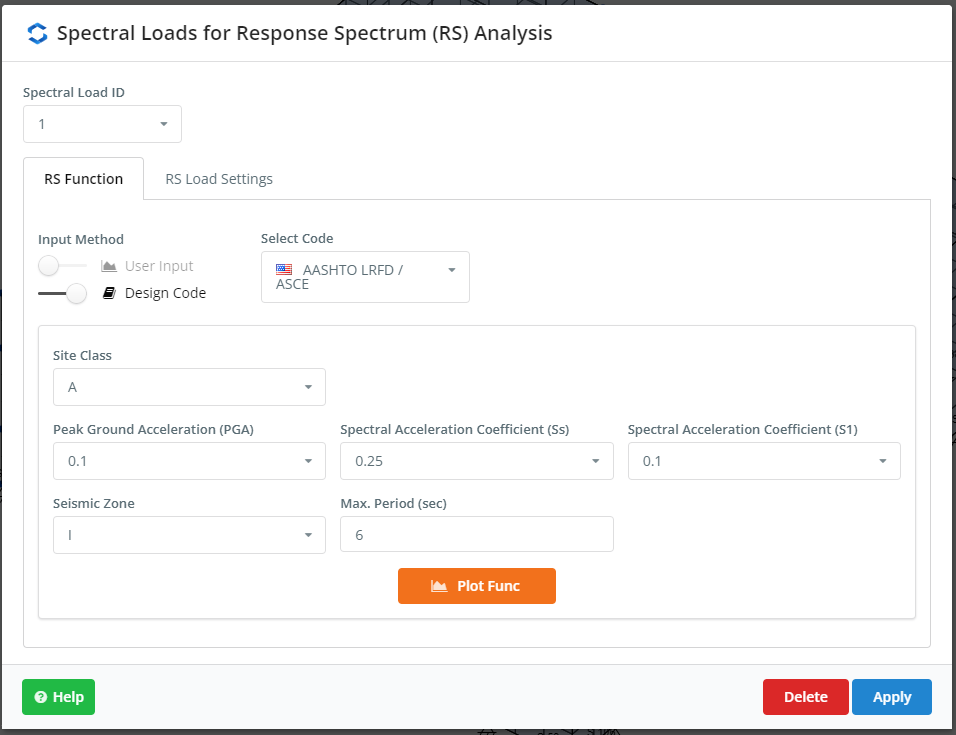Image resolution: width=956 pixels, height=735 pixels.
Task: Click the Max. Period (sec) input field
Action: click(477, 534)
